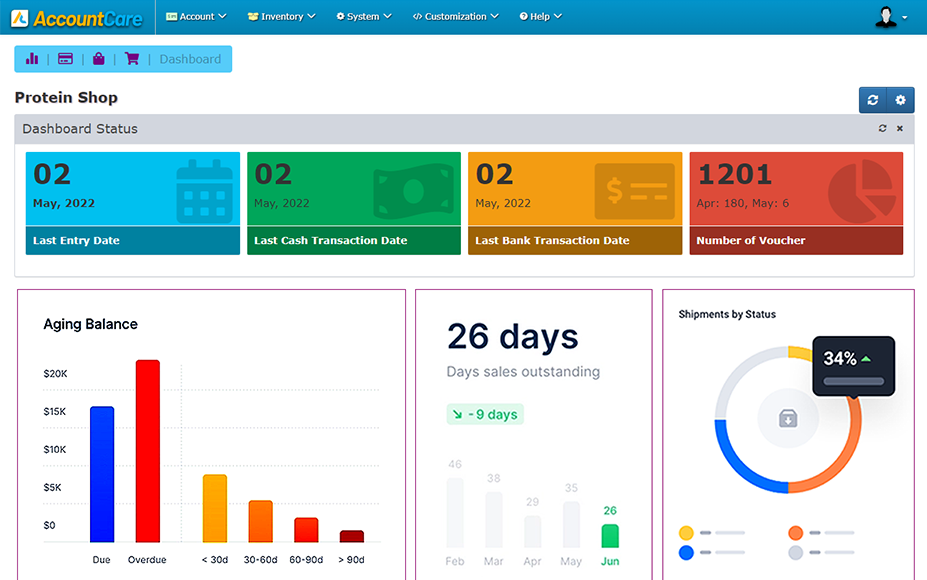Image resolution: width=927 pixels, height=580 pixels.
Task: Click the blue refresh button beside Protein Shop
Action: pyautogui.click(x=873, y=100)
